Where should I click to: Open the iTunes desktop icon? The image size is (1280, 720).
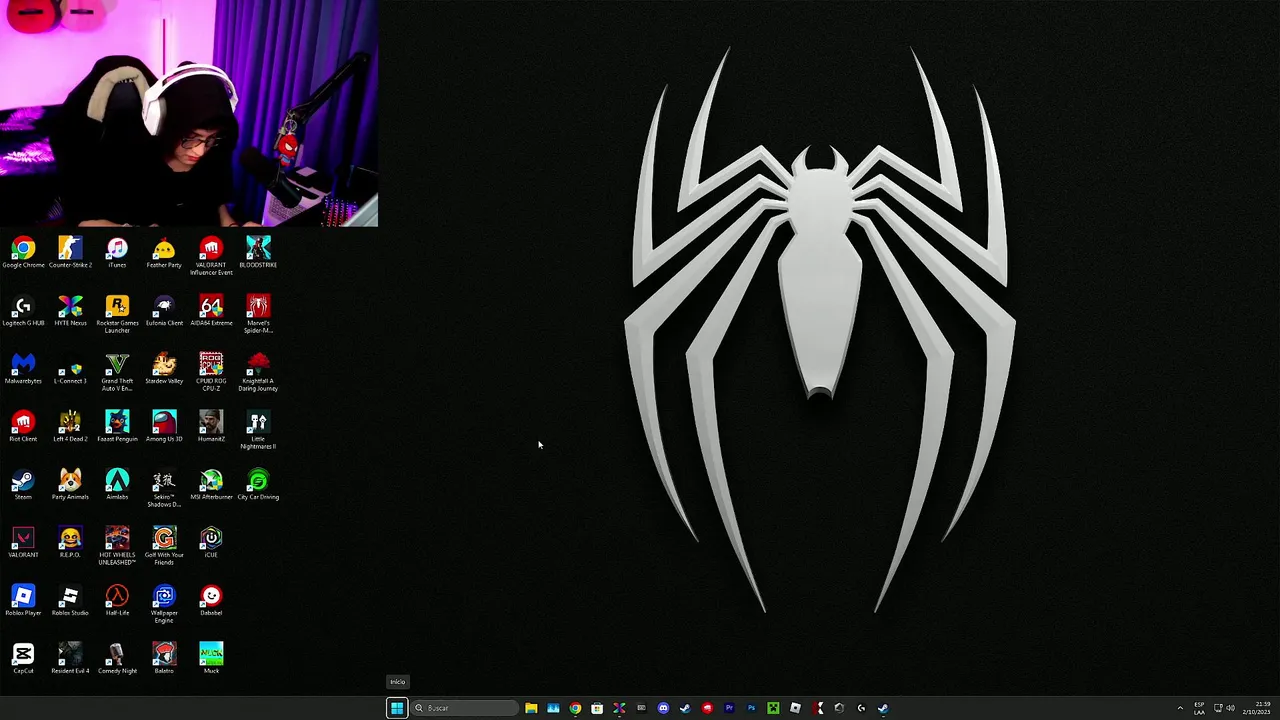(x=117, y=252)
